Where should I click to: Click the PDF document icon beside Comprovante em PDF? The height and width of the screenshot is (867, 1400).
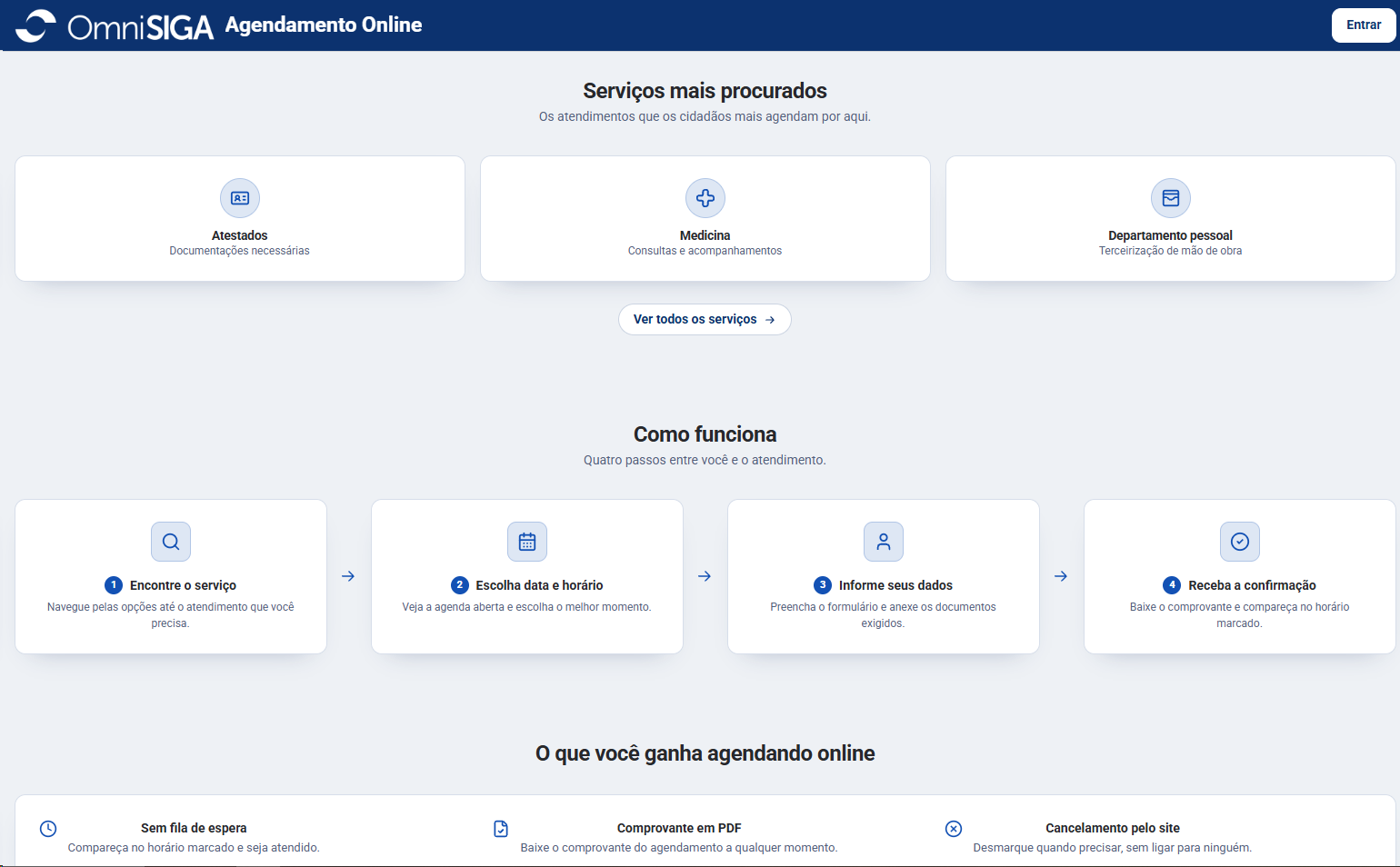tap(501, 829)
